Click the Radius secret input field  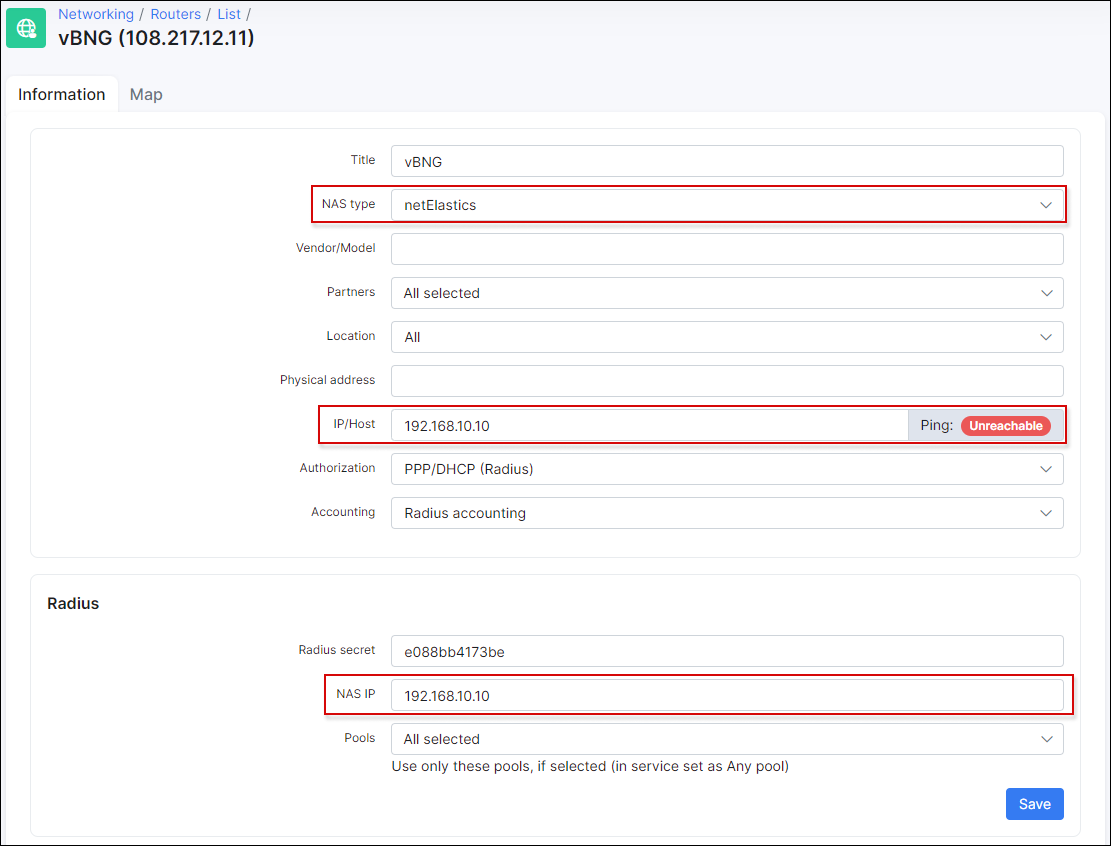click(727, 652)
